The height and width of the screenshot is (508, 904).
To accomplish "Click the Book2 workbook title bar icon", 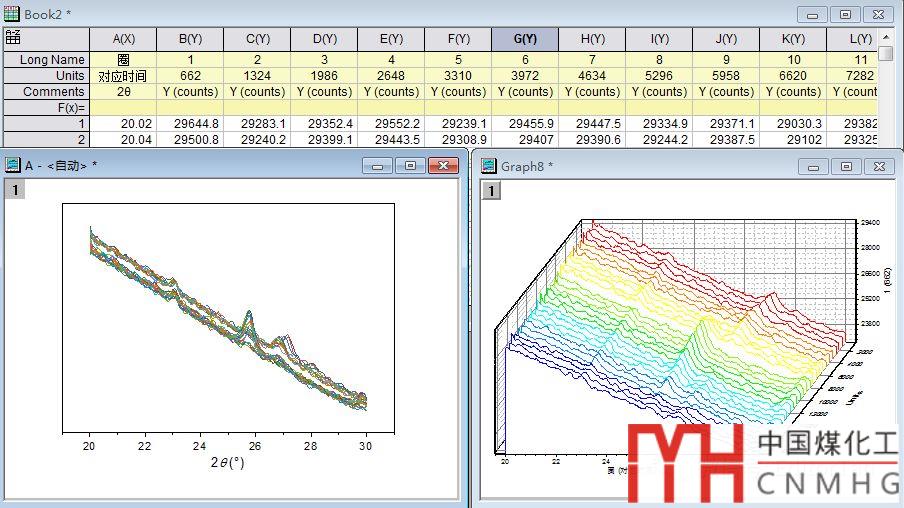I will pyautogui.click(x=12, y=11).
